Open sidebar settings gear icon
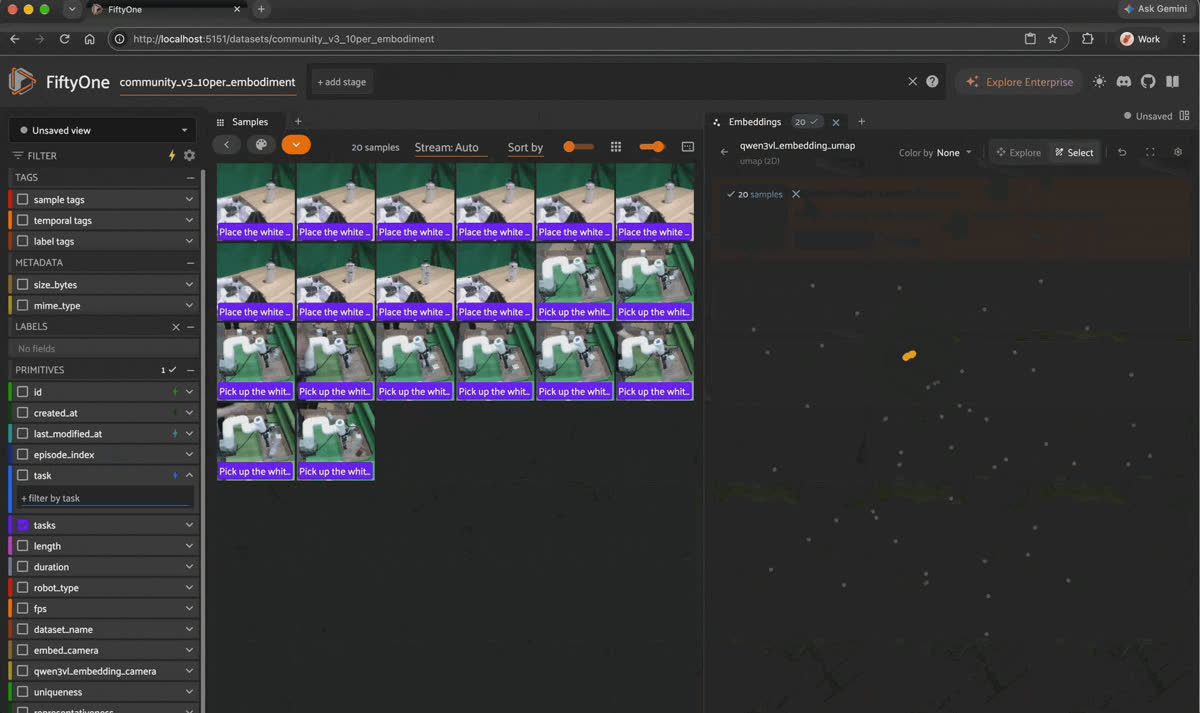This screenshot has height=713, width=1200. pos(189,156)
